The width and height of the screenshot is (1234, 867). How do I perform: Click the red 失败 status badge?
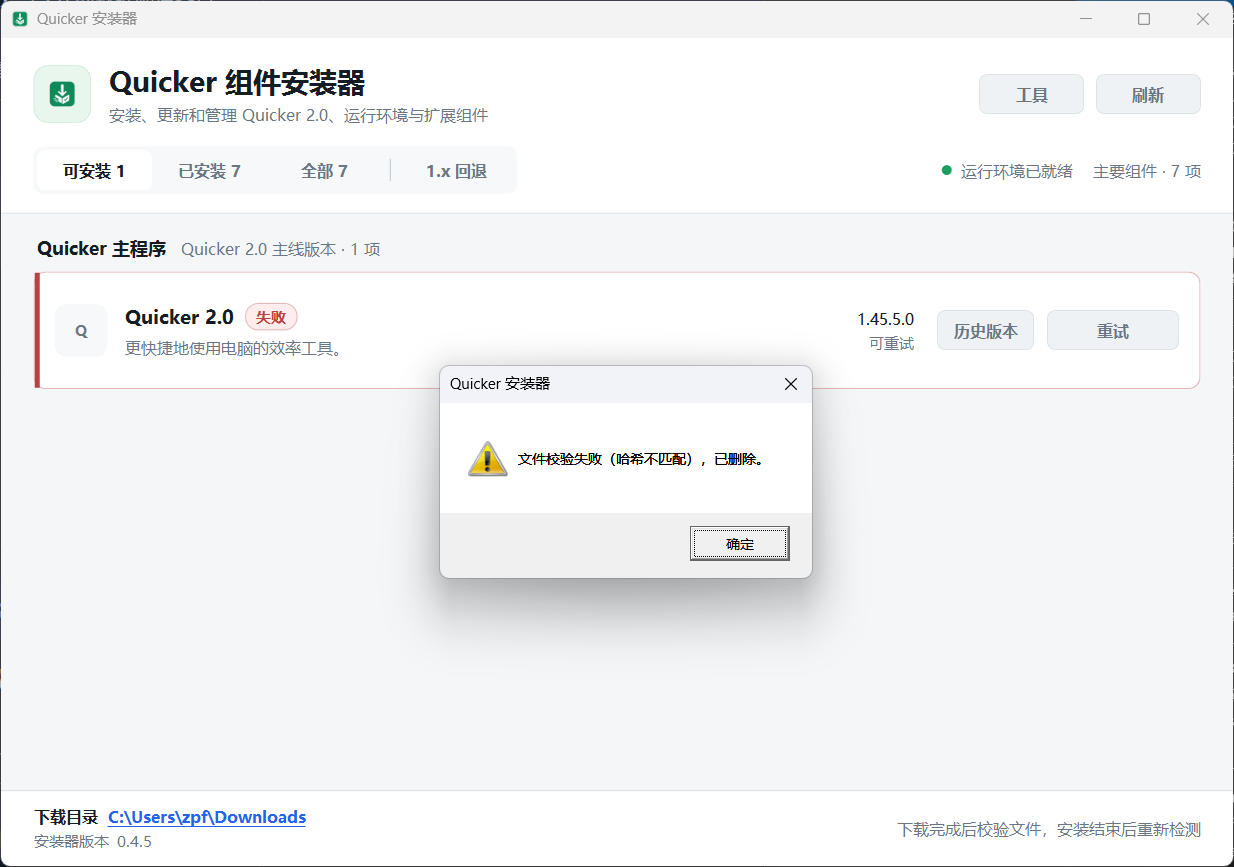click(271, 317)
